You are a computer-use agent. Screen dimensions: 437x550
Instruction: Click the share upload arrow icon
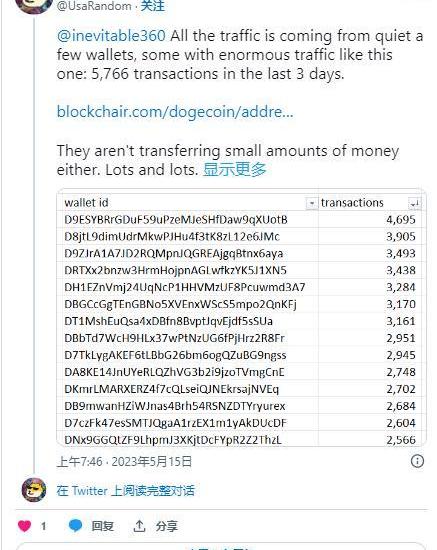click(139, 526)
